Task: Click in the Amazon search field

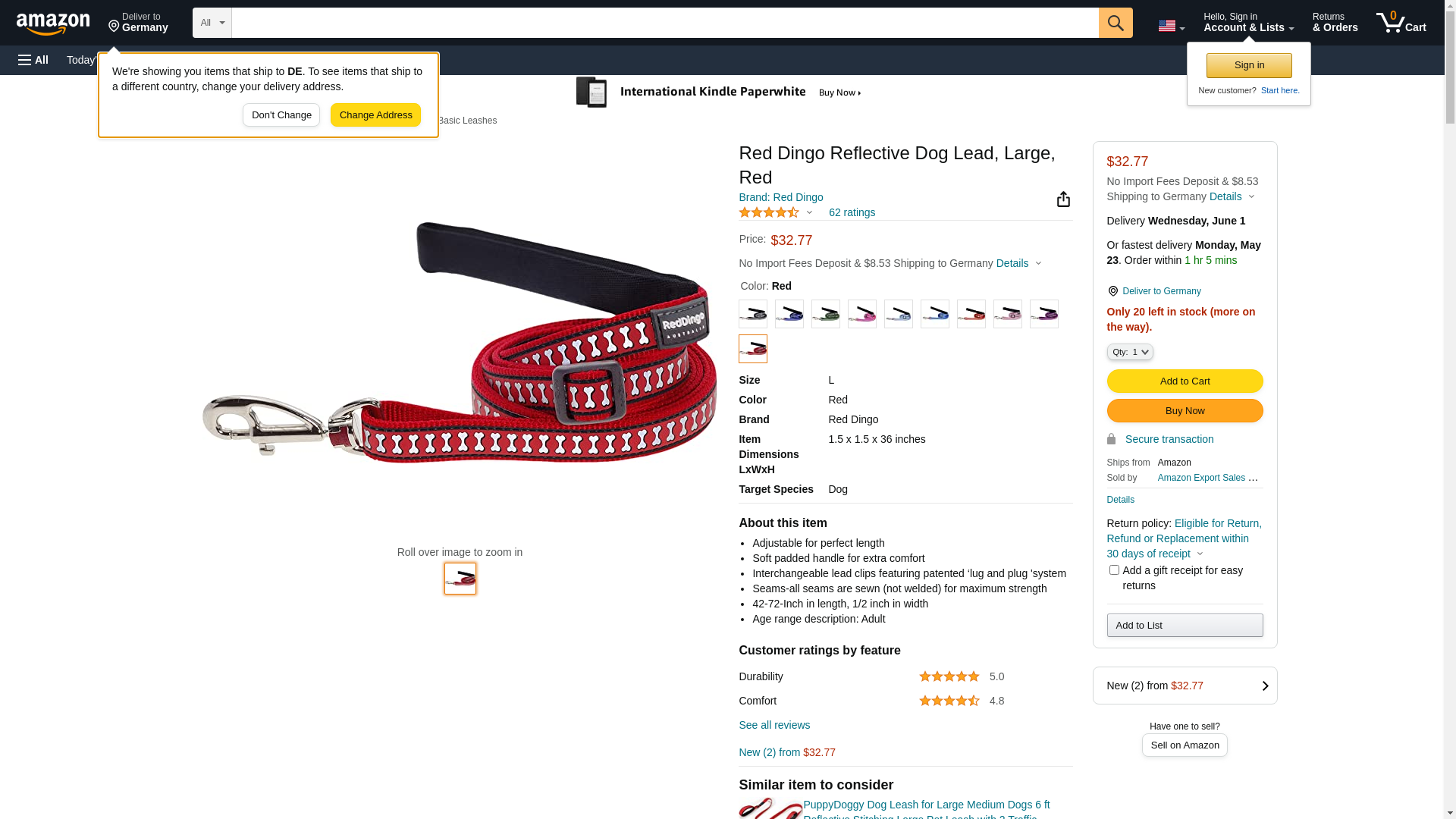Action: [664, 23]
